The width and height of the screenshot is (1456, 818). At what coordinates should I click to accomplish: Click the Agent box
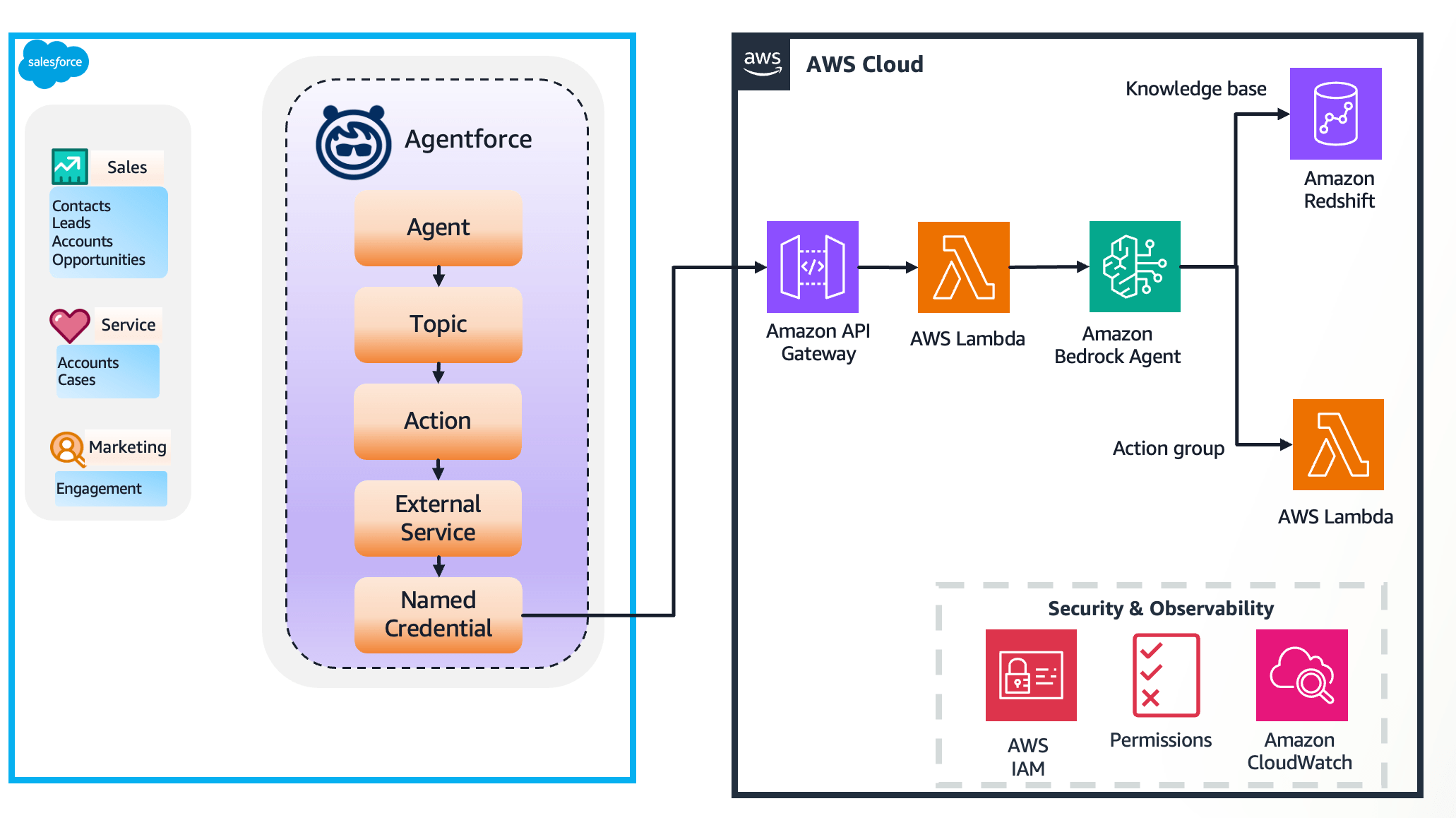tap(438, 227)
